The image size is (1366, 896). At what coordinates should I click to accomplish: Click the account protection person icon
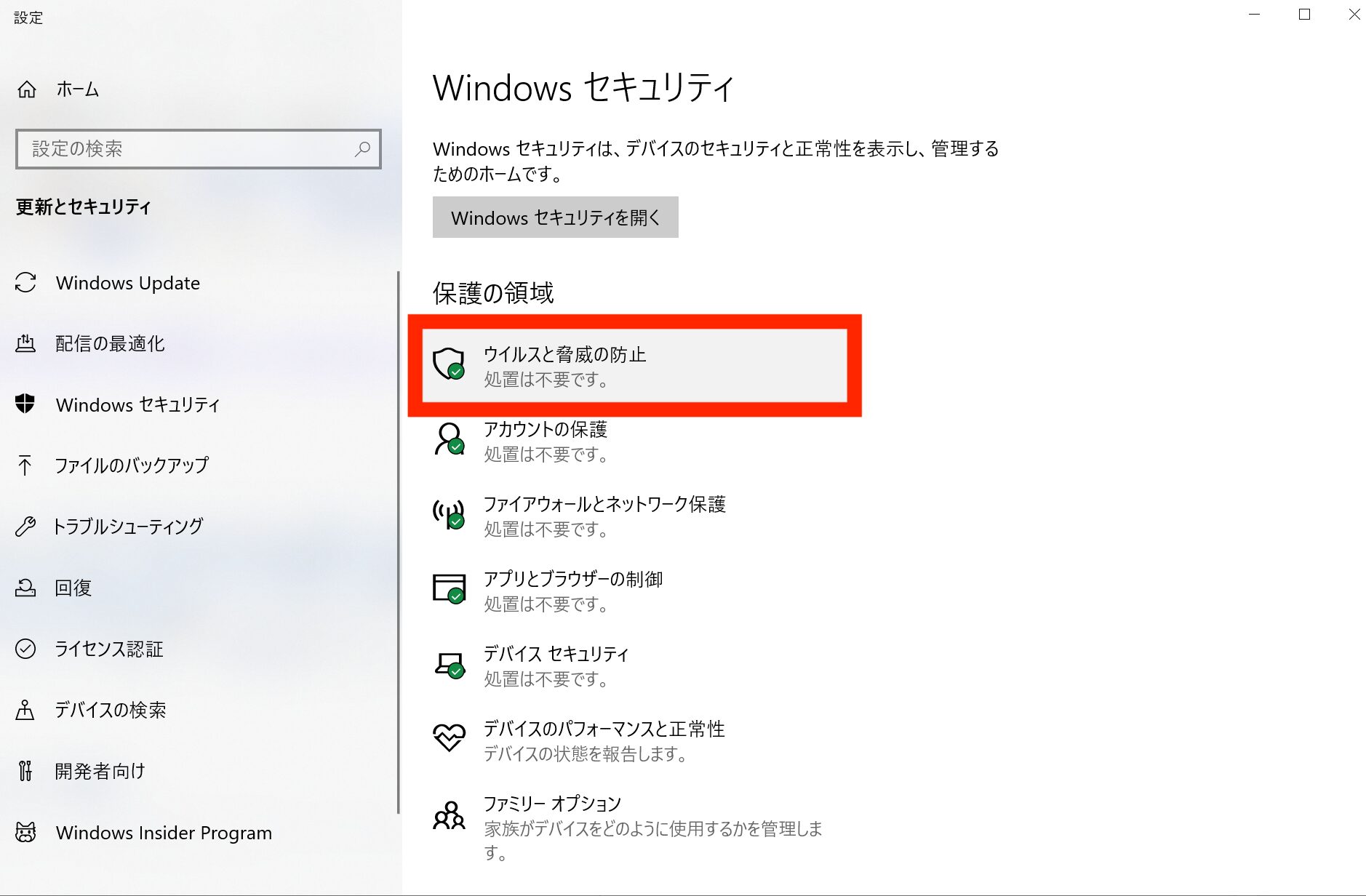tap(449, 439)
